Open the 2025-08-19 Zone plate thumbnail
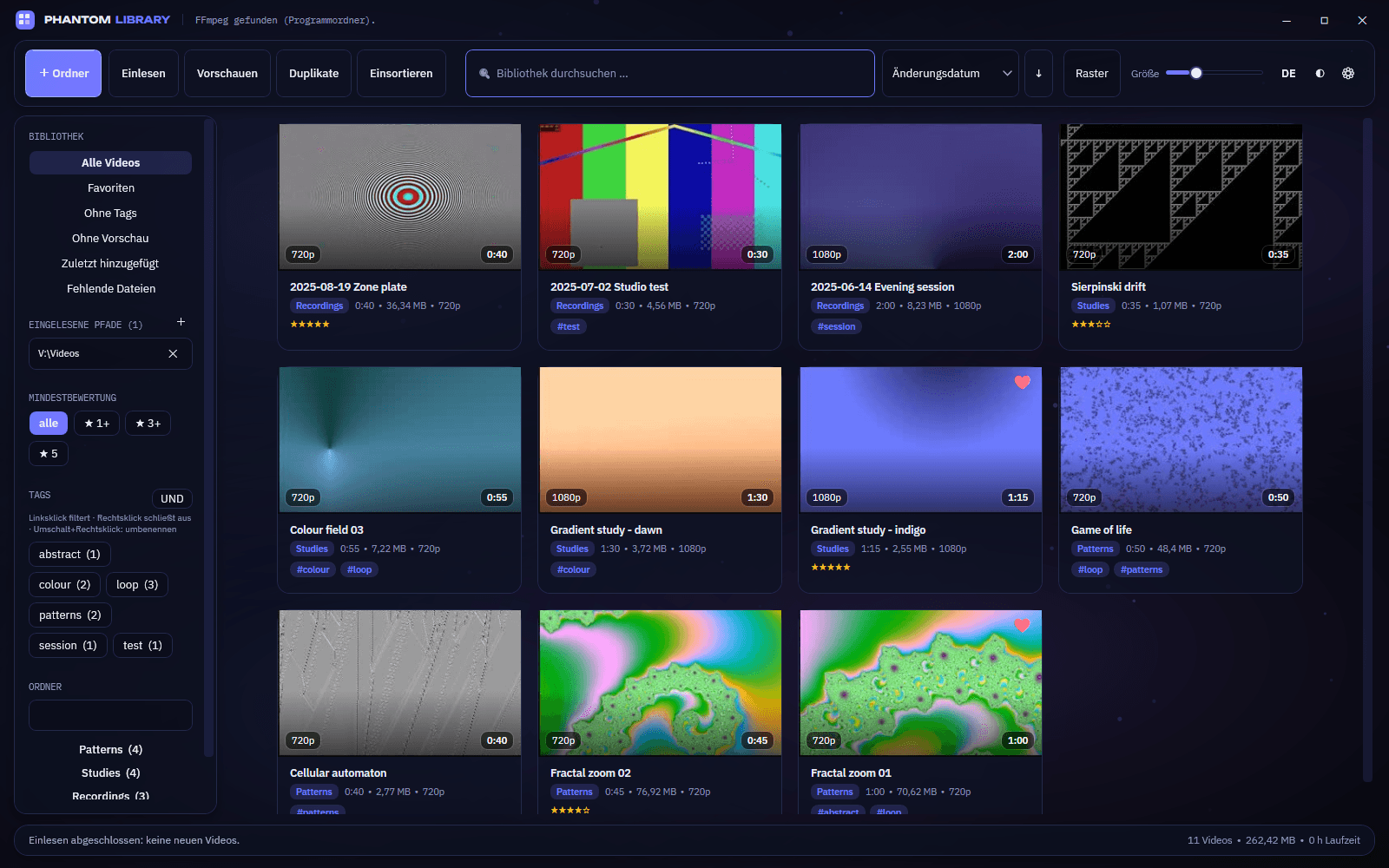Viewport: 1389px width, 868px height. 400,197
